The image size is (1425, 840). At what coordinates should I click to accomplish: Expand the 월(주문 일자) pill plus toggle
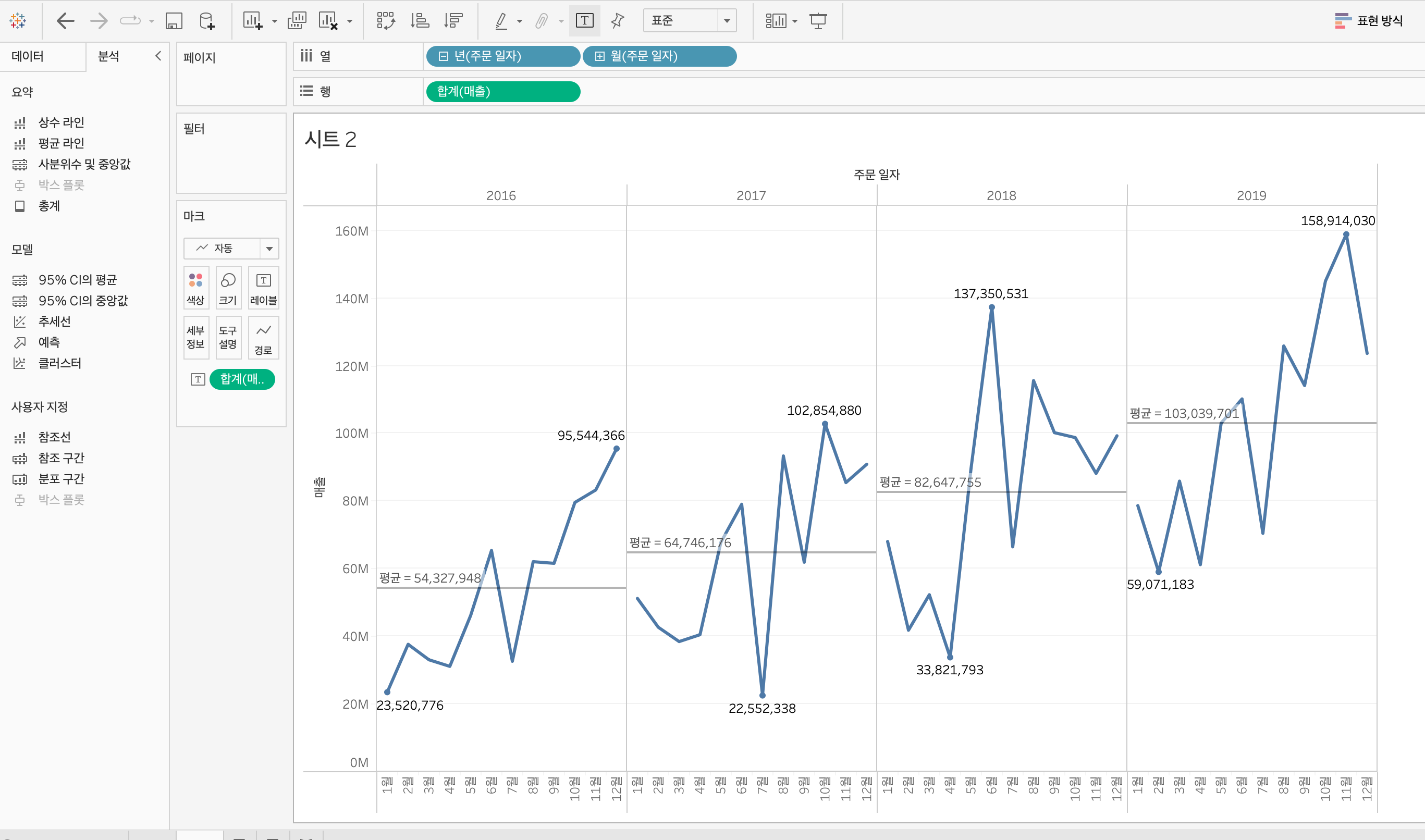[599, 56]
